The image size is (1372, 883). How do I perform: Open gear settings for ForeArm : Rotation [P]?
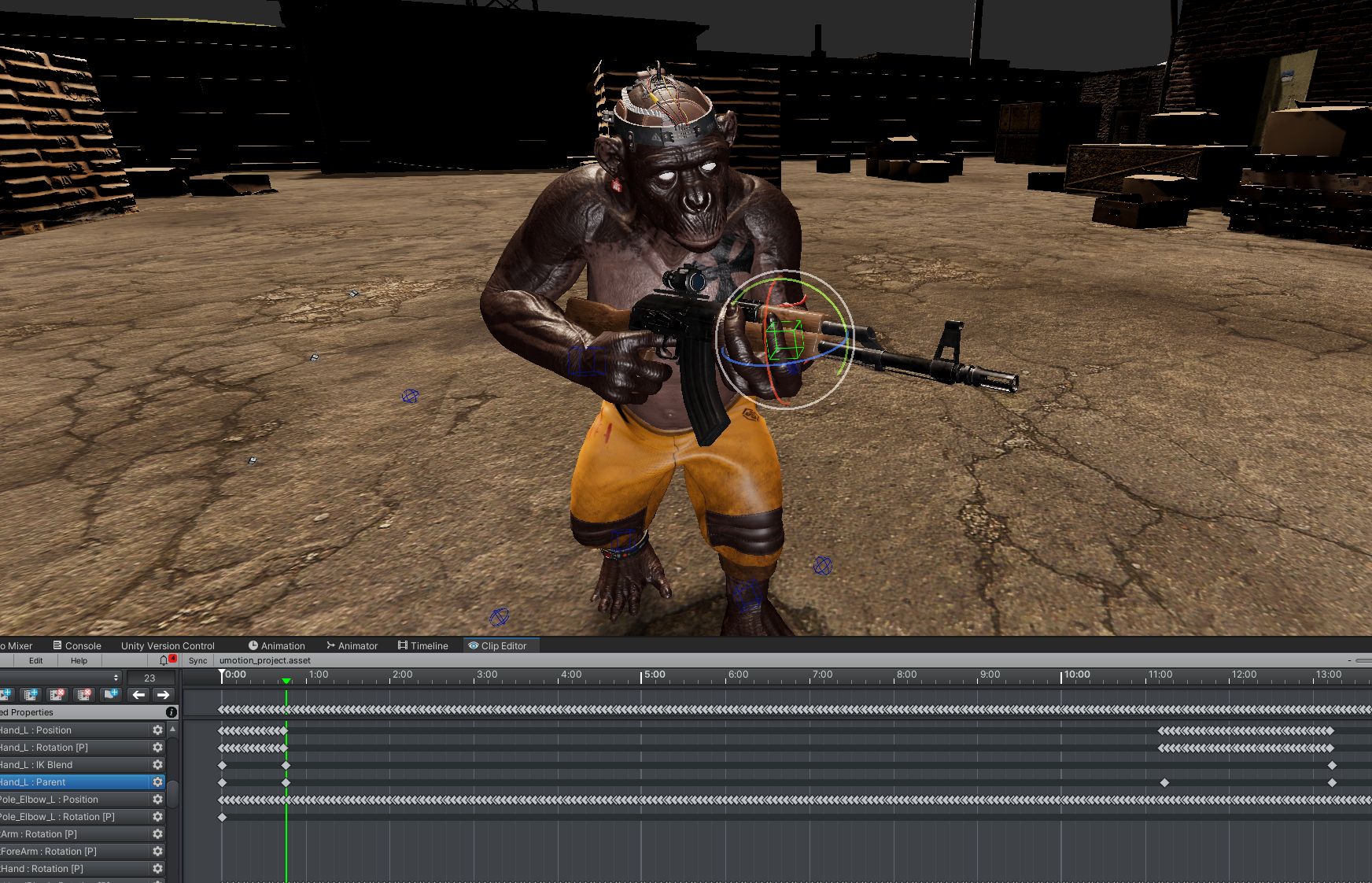(157, 852)
